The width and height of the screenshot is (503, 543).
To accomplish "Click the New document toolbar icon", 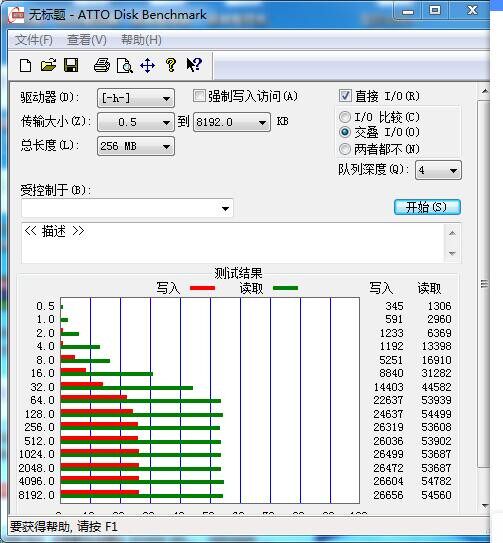I will point(26,65).
